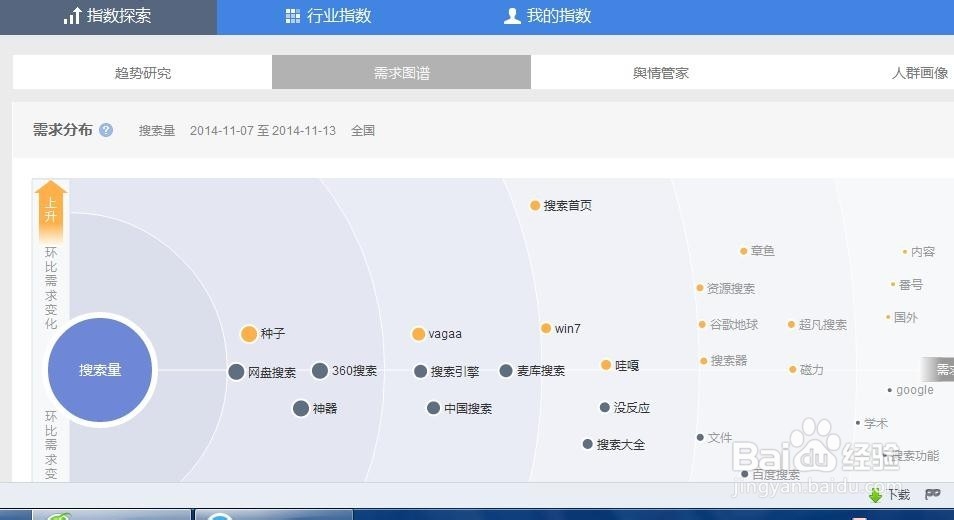Click the bar chart icon in 指数探索
The height and width of the screenshot is (520, 954).
72,16
